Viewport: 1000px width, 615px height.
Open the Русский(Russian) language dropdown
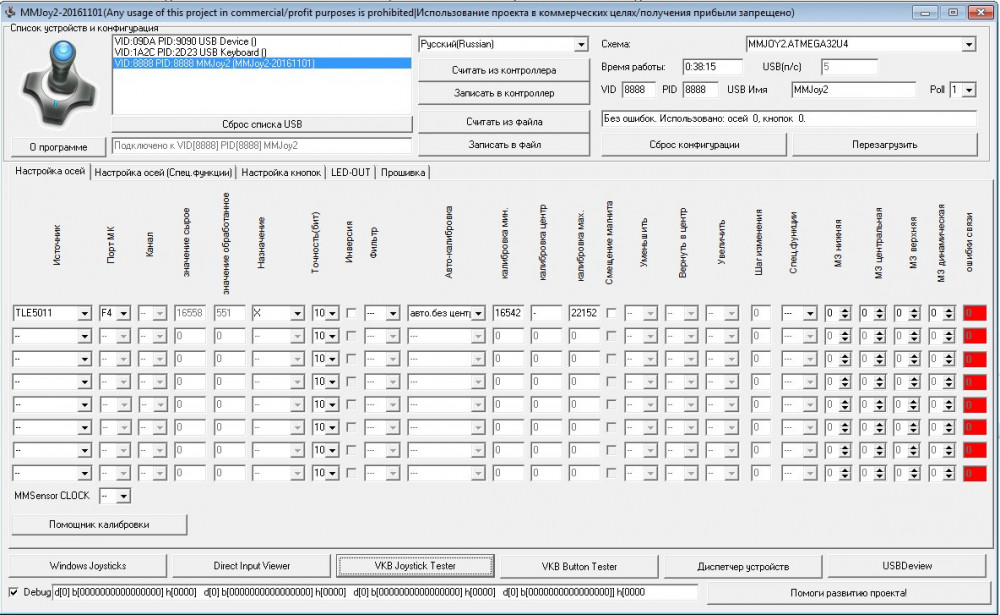pyautogui.click(x=581, y=45)
